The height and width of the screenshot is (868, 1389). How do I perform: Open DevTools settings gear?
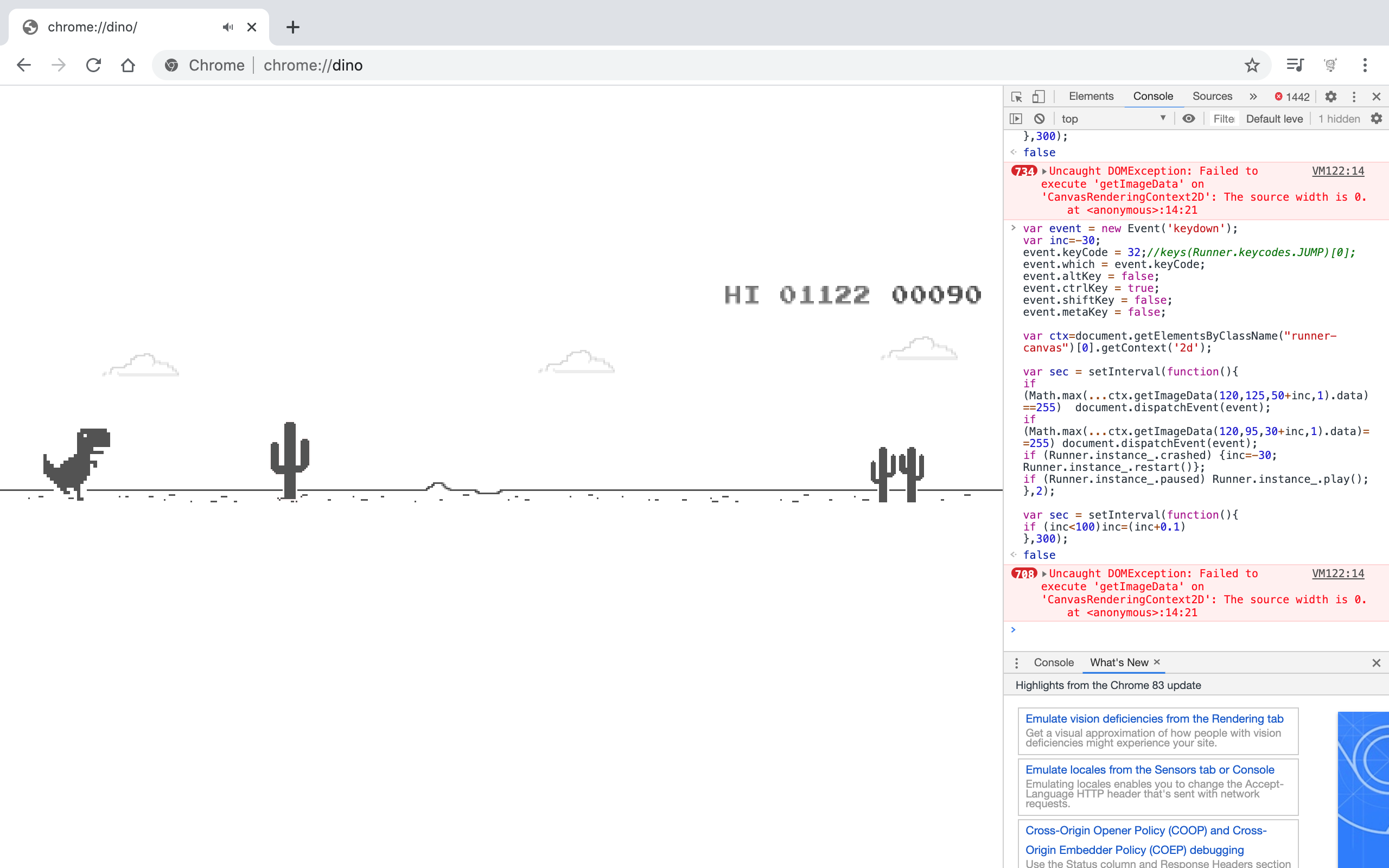point(1330,97)
